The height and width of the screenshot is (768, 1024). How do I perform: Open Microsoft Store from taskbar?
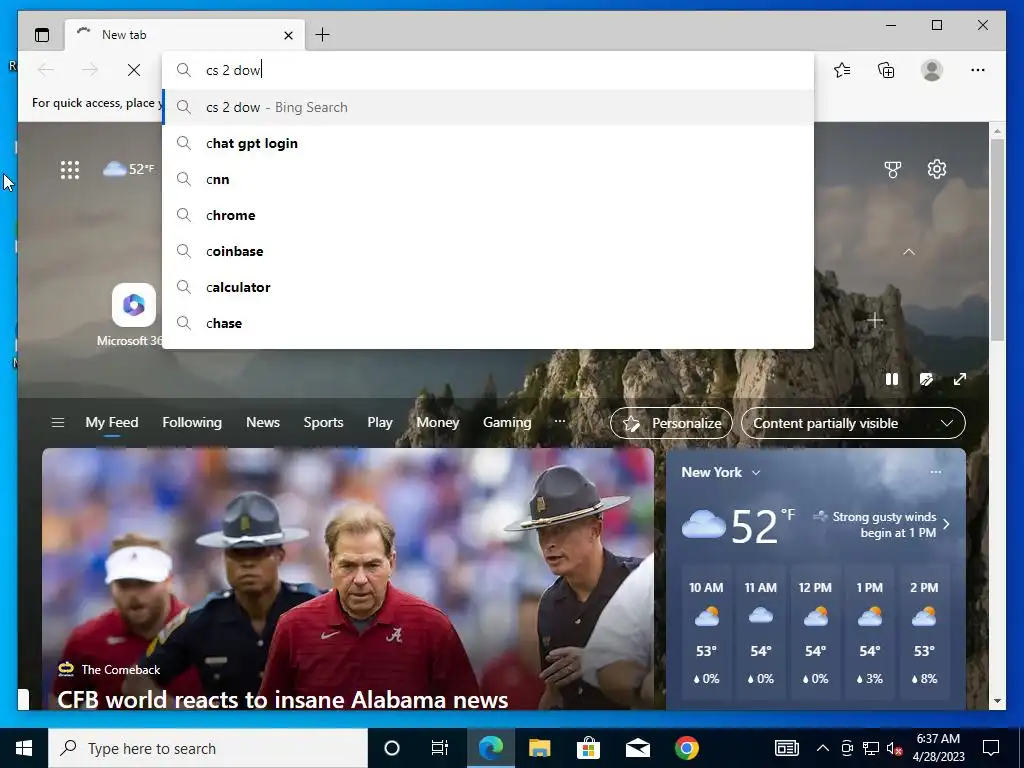pyautogui.click(x=588, y=748)
